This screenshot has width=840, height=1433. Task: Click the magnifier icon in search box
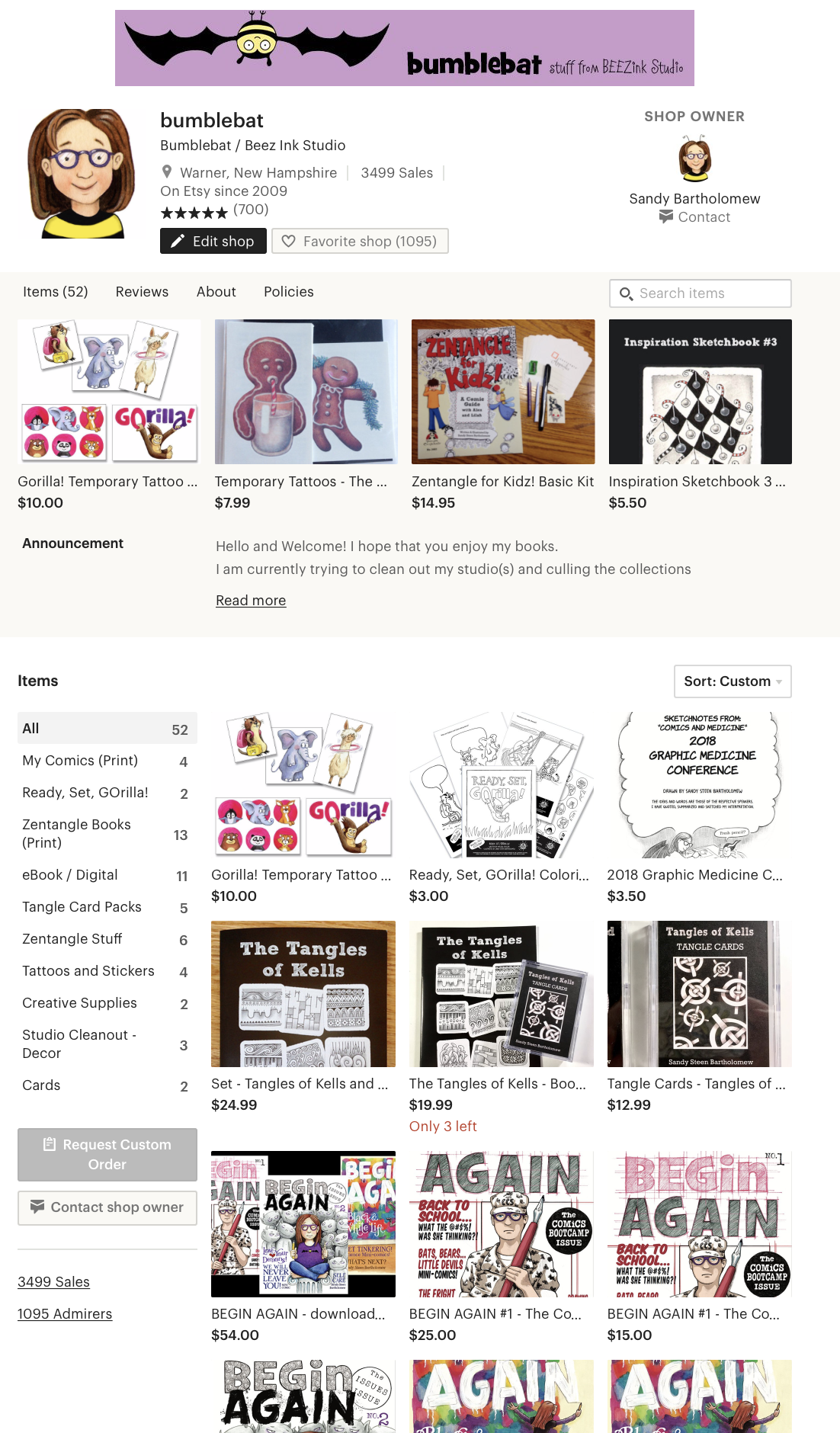click(x=627, y=293)
